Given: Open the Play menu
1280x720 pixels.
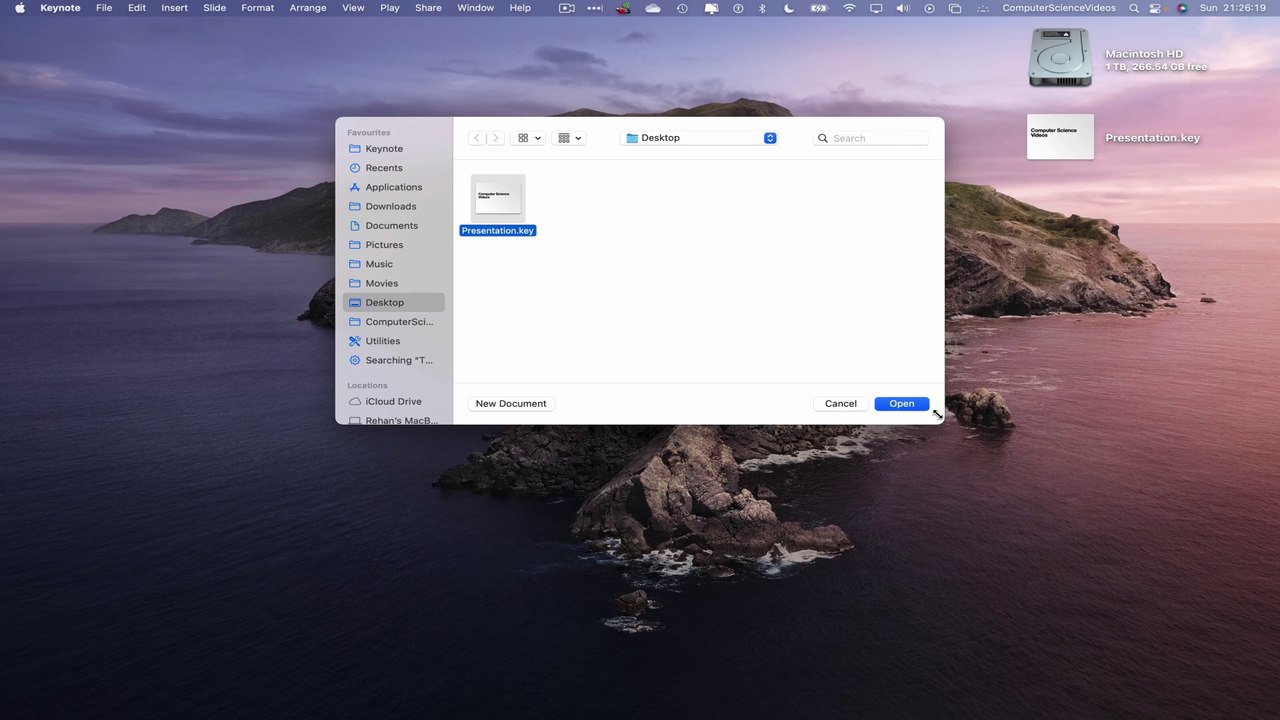Looking at the screenshot, I should [390, 8].
